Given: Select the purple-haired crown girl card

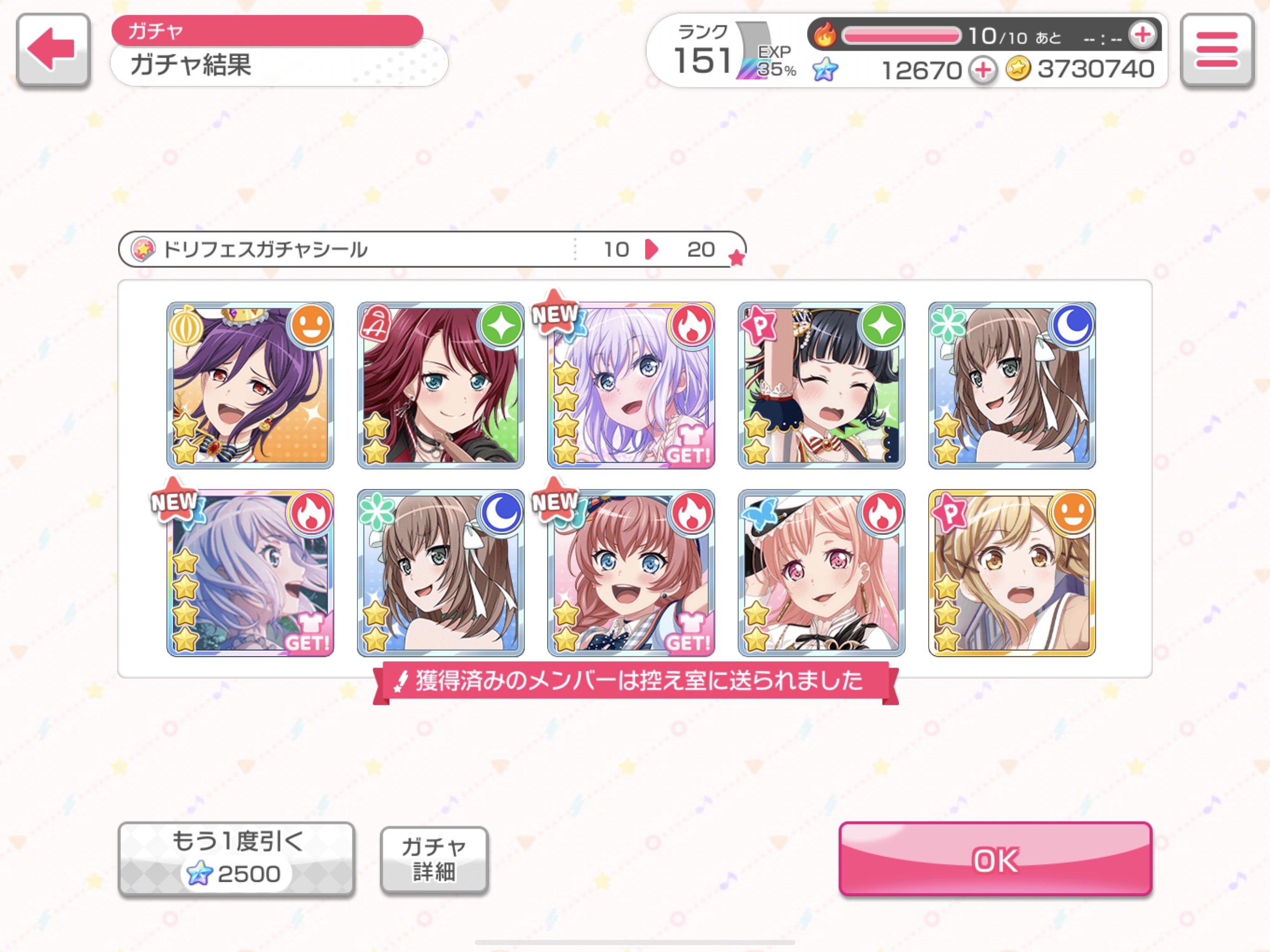Looking at the screenshot, I should [x=250, y=385].
